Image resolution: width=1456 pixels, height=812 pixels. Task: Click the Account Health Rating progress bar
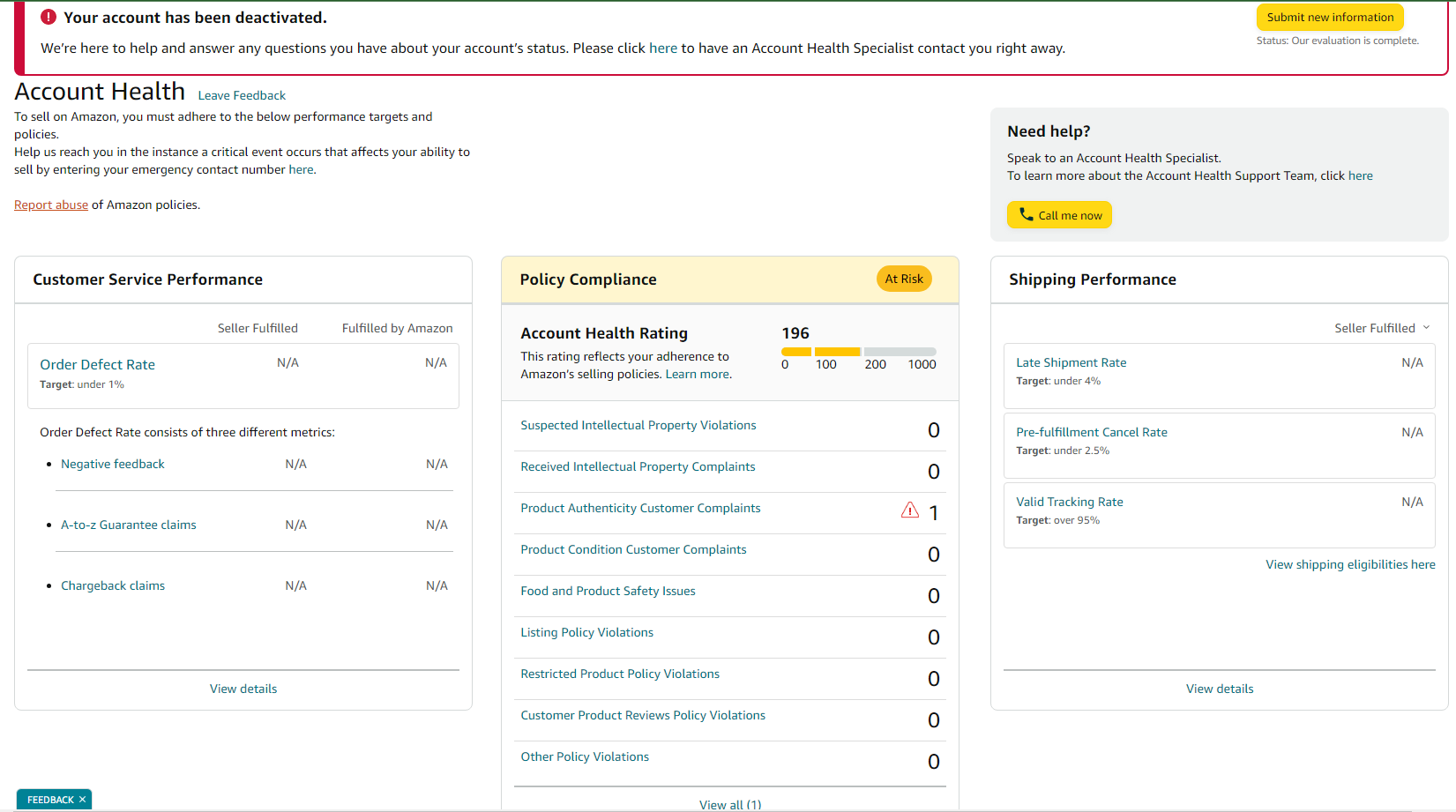858,352
